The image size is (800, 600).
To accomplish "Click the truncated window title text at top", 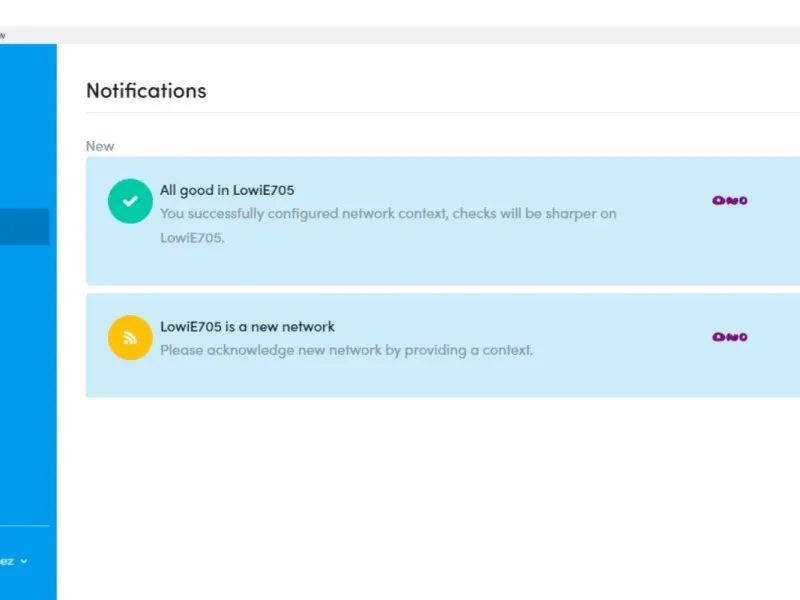I will pos(3,35).
